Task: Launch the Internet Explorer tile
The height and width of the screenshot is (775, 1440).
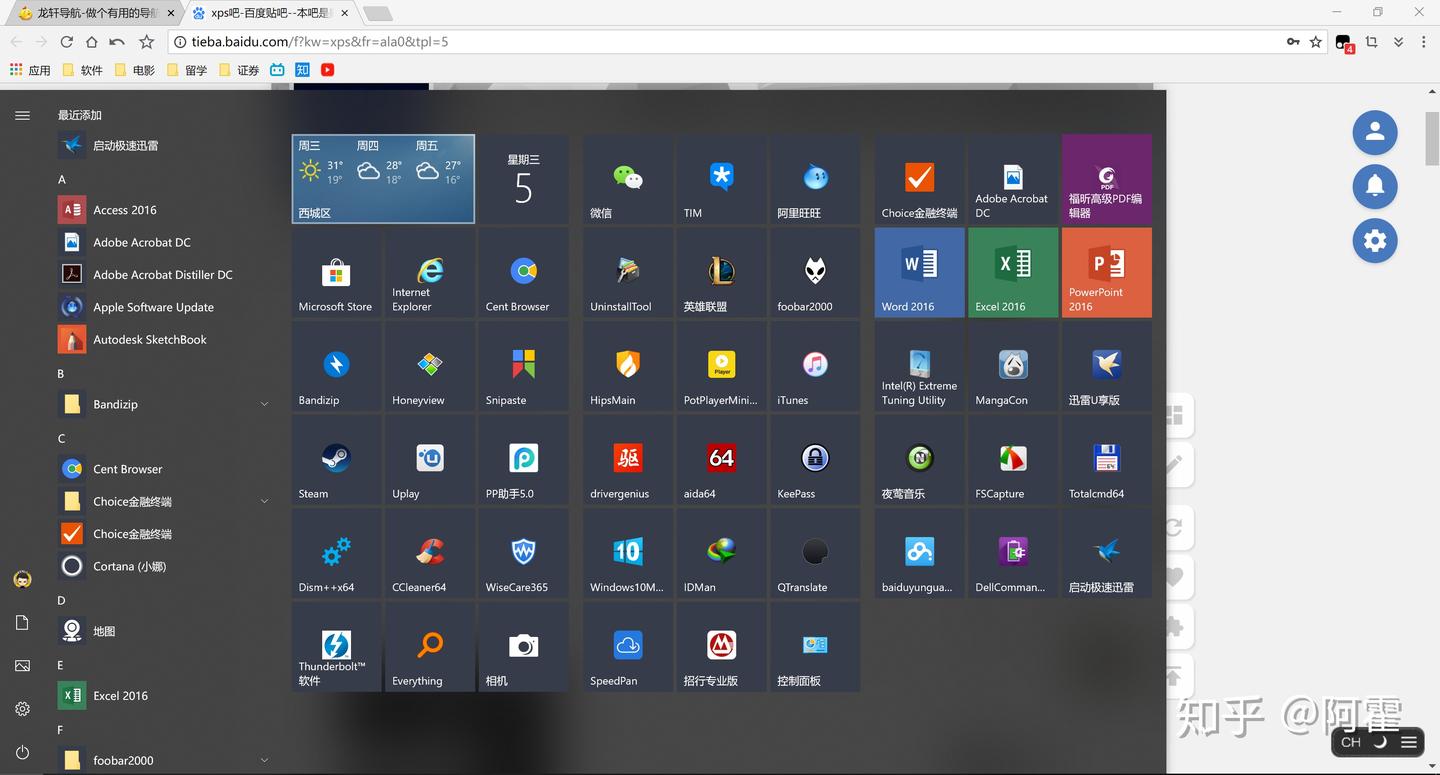Action: coord(430,273)
